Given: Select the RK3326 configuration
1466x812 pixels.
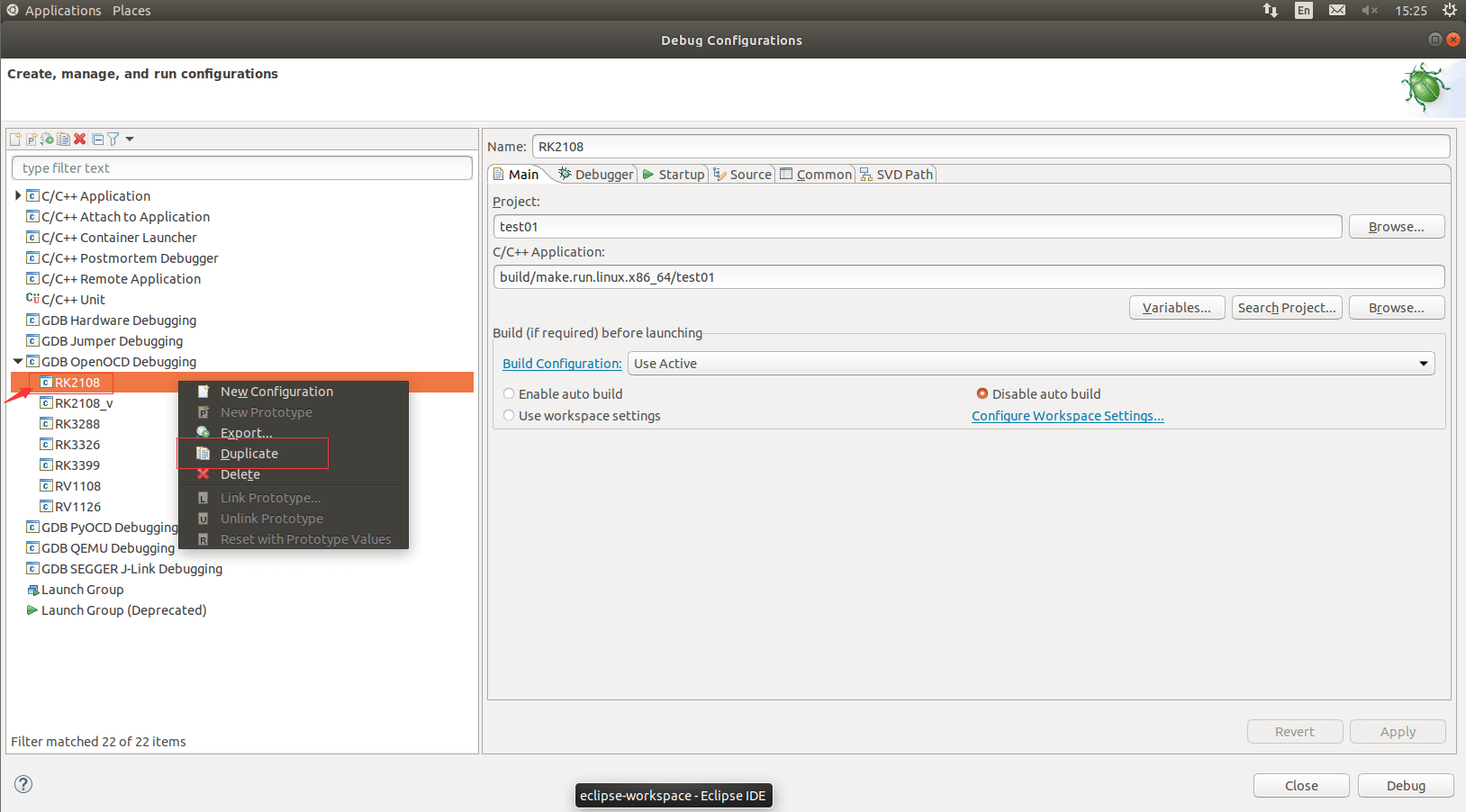Looking at the screenshot, I should click(x=77, y=445).
